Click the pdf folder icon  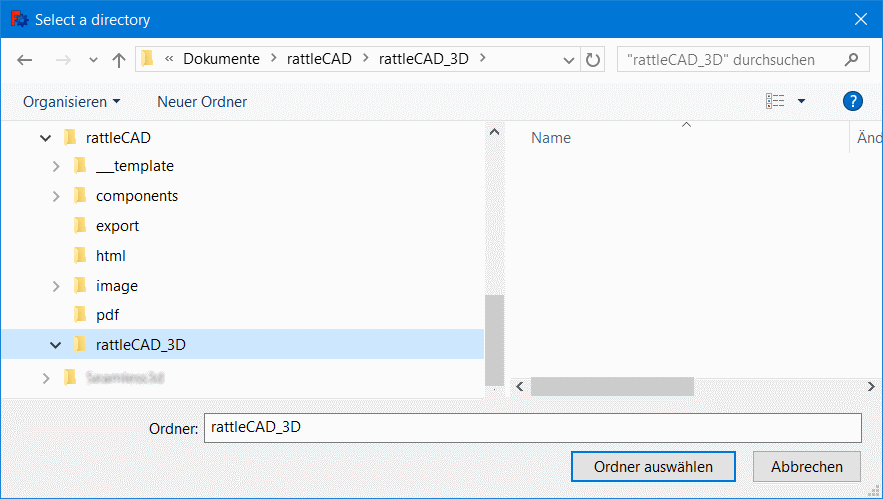(81, 314)
